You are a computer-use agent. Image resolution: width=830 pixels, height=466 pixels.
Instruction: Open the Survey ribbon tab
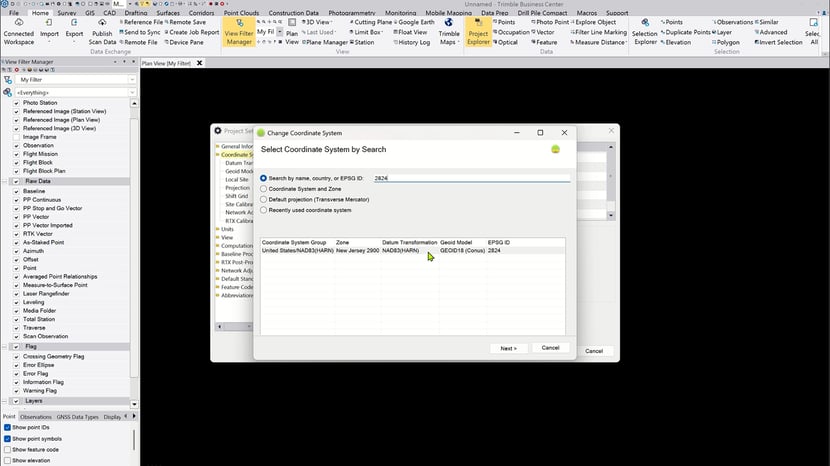tap(67, 13)
